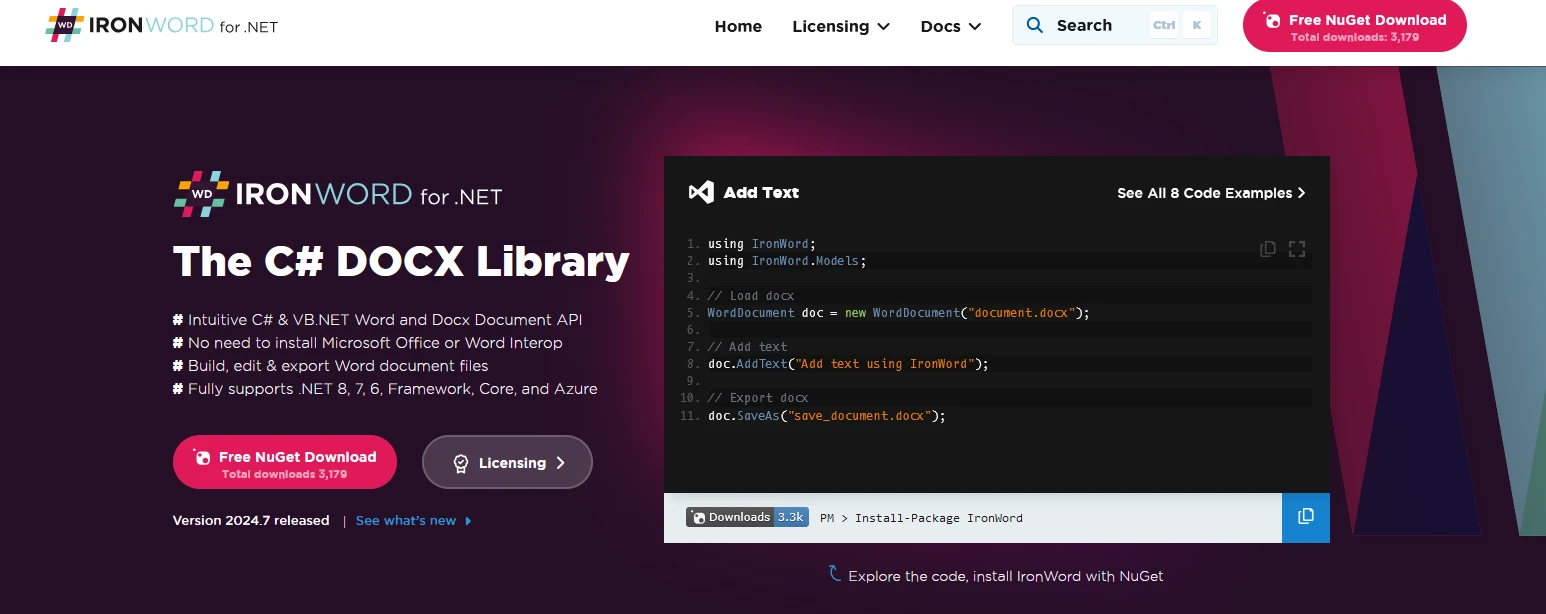Click the blue copy install command button
1546x614 pixels.
pos(1305,517)
